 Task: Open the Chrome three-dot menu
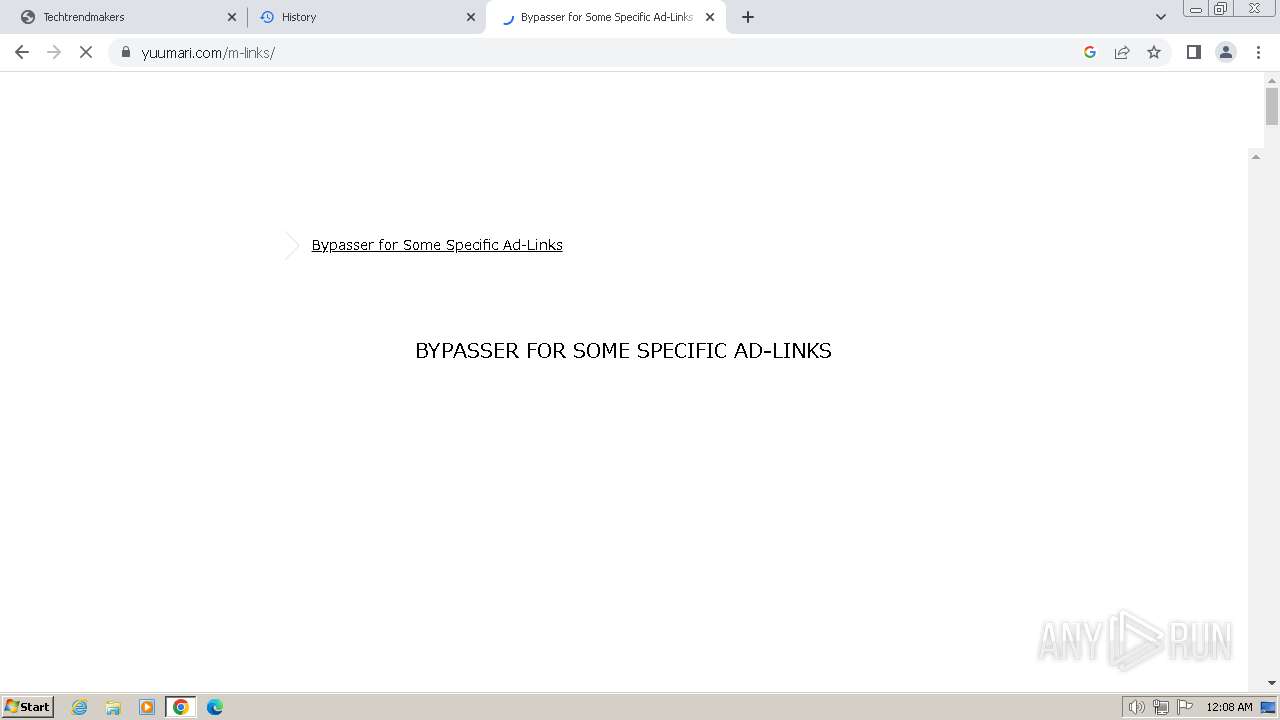pyautogui.click(x=1258, y=52)
